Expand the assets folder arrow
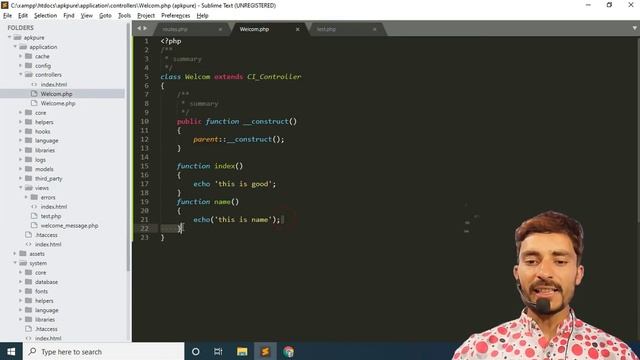 point(15,253)
